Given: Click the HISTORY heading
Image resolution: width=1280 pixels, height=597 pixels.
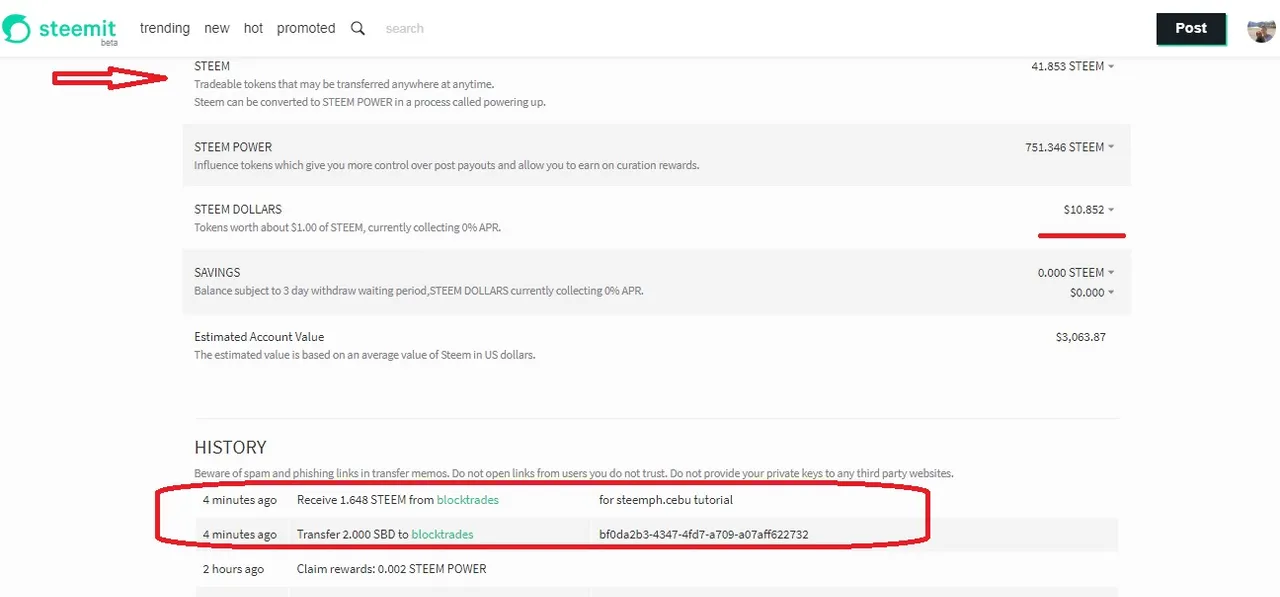Looking at the screenshot, I should tap(231, 447).
